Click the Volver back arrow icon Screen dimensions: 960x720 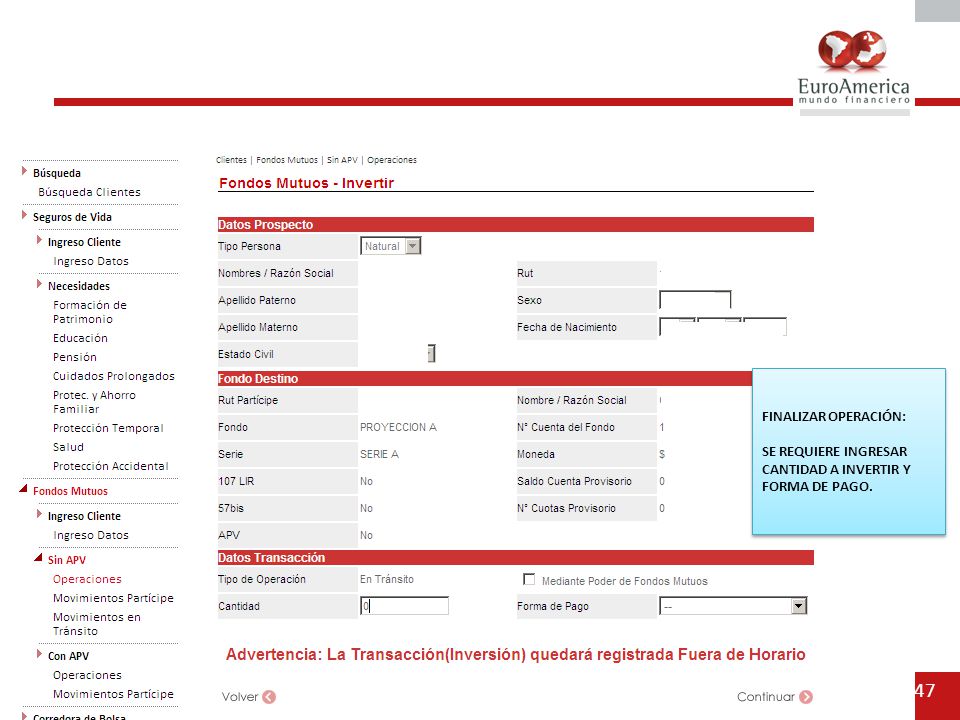point(269,697)
